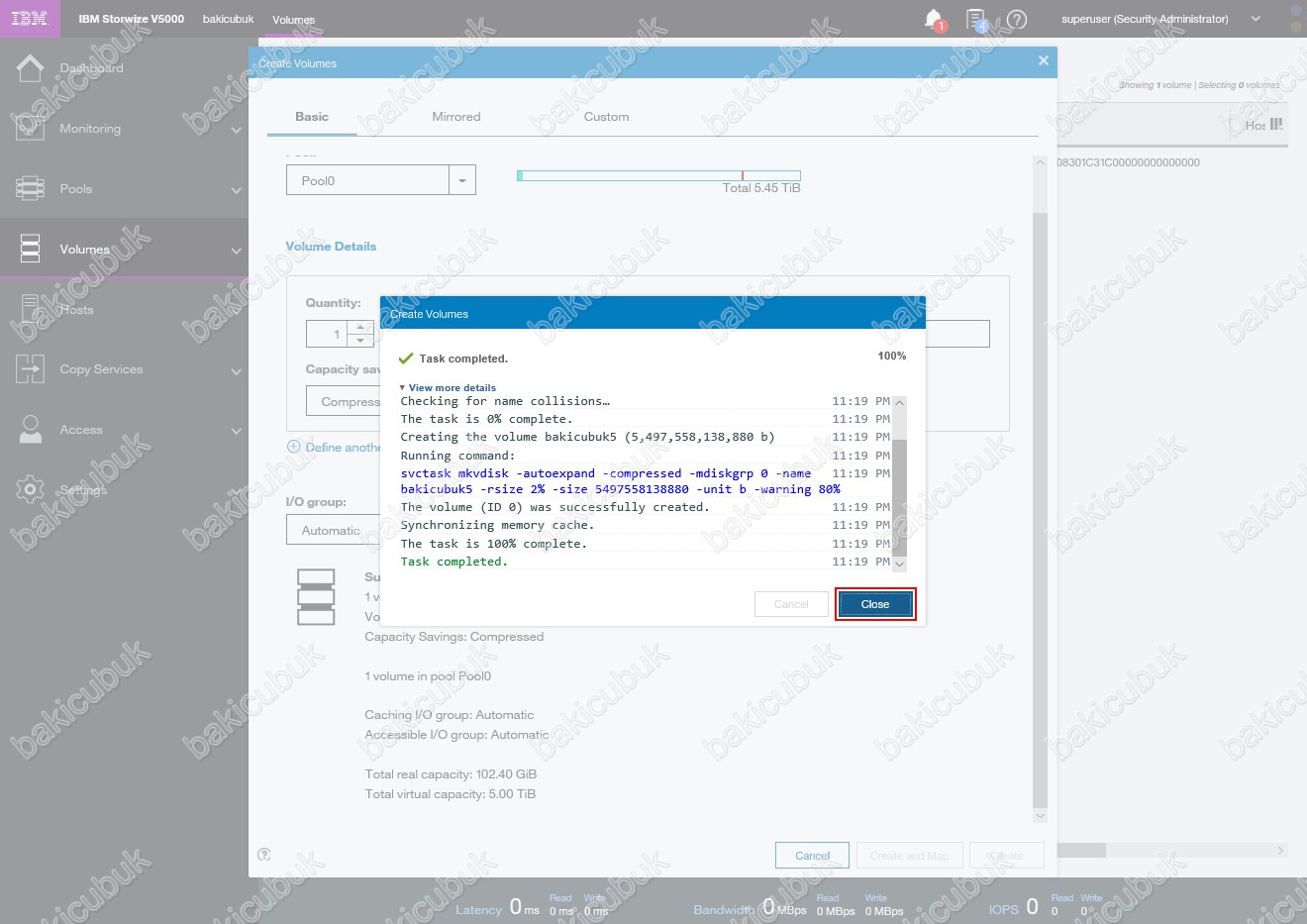
Task: Open the help question mark icon in header
Action: click(1017, 19)
